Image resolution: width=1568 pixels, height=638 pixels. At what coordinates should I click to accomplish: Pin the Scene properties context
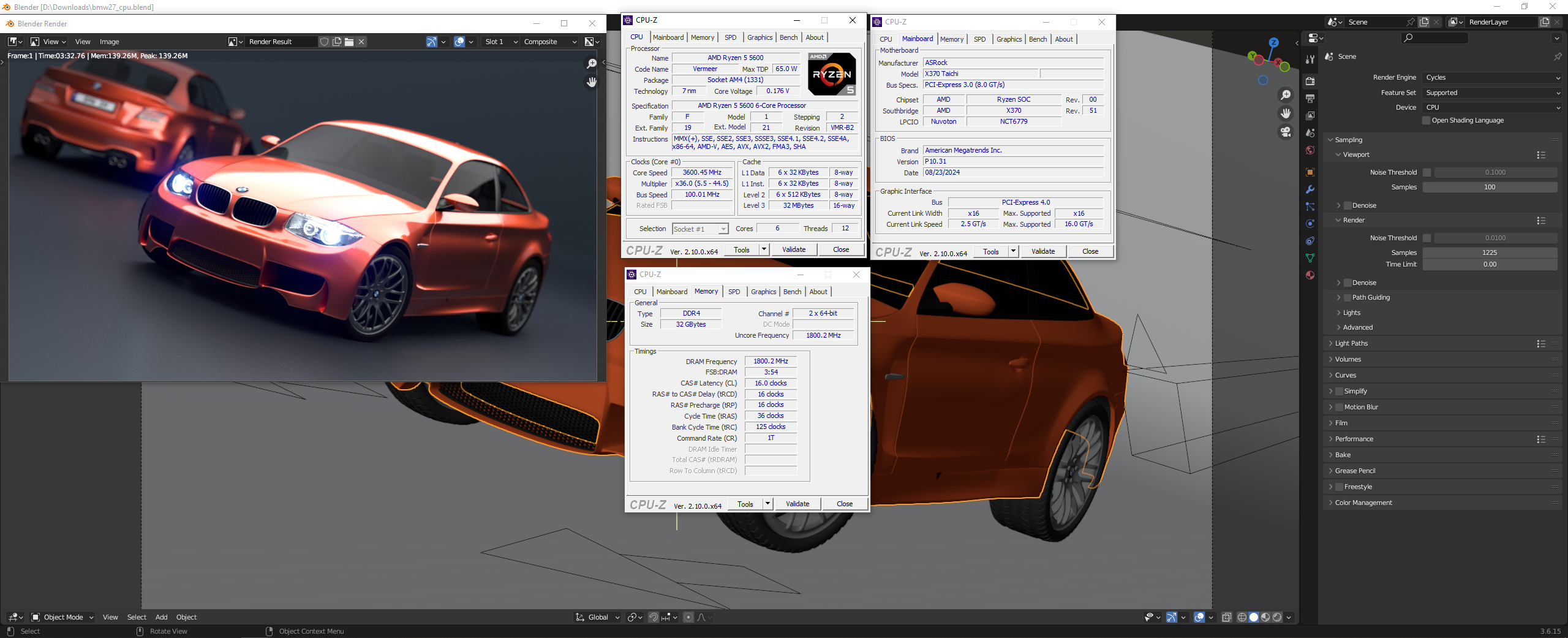click(1558, 56)
